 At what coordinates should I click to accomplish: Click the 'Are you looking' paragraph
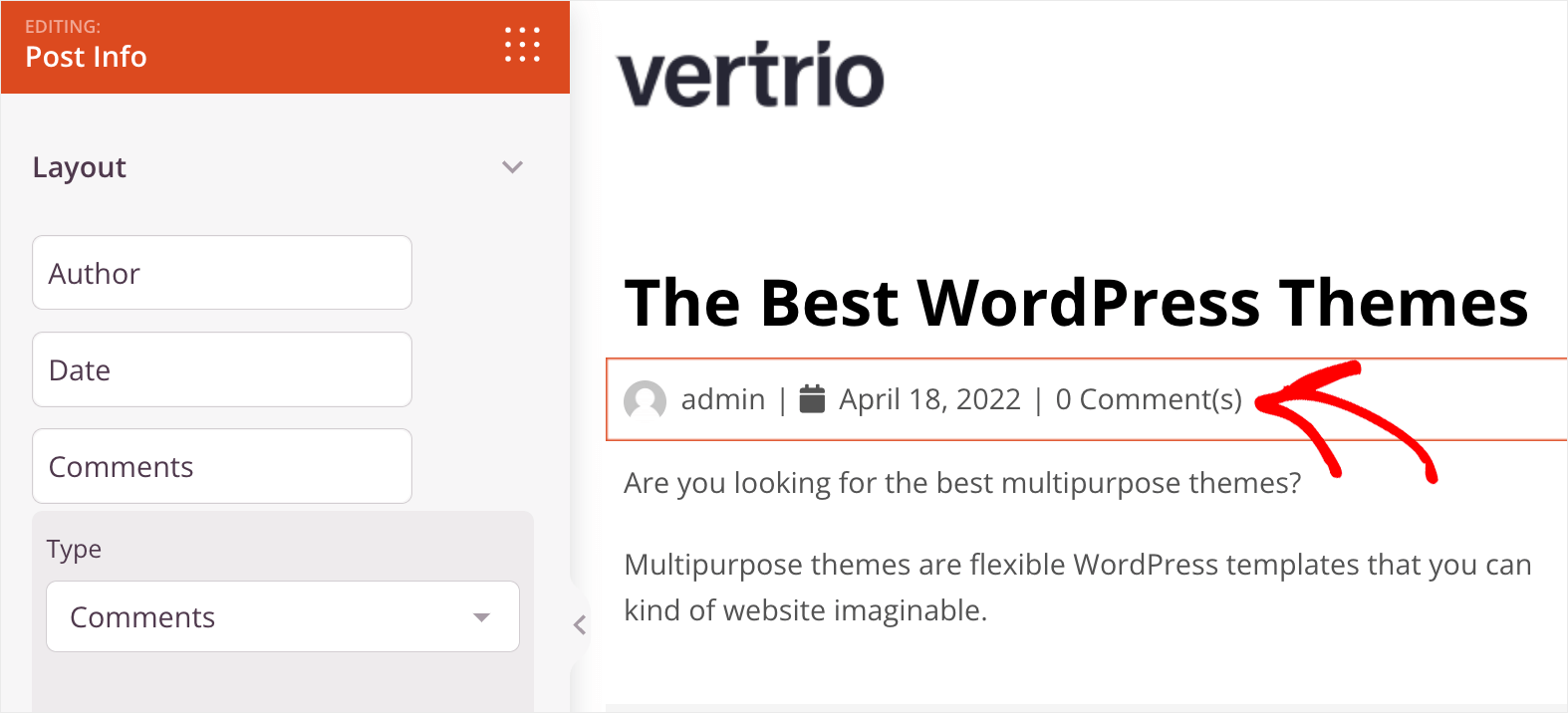coord(962,483)
